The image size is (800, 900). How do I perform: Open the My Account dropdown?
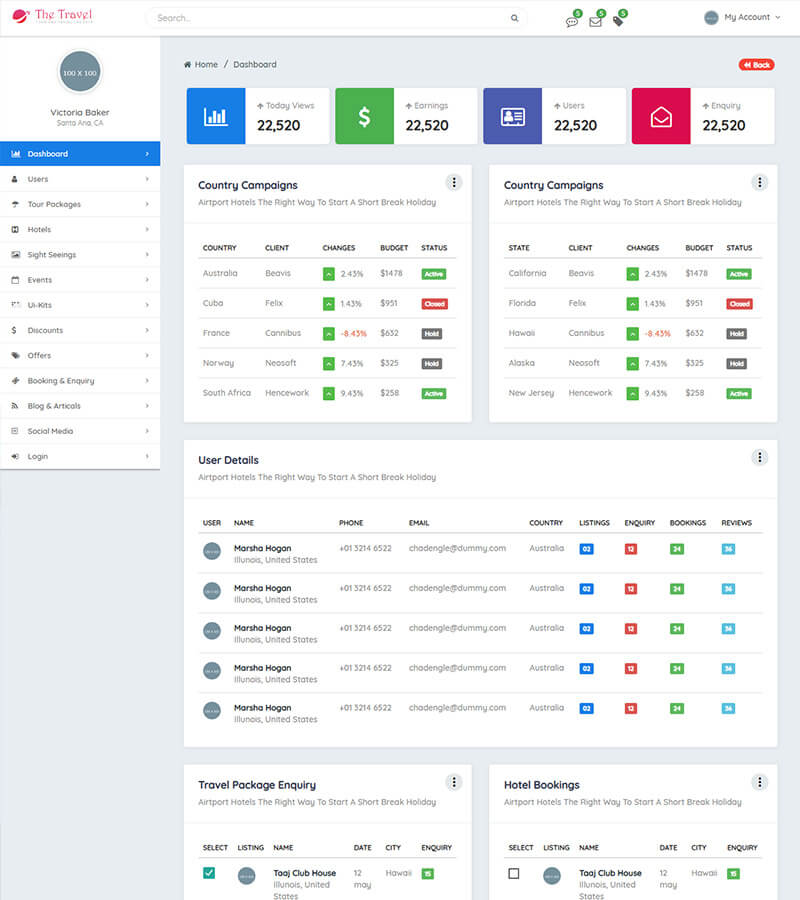(x=742, y=18)
